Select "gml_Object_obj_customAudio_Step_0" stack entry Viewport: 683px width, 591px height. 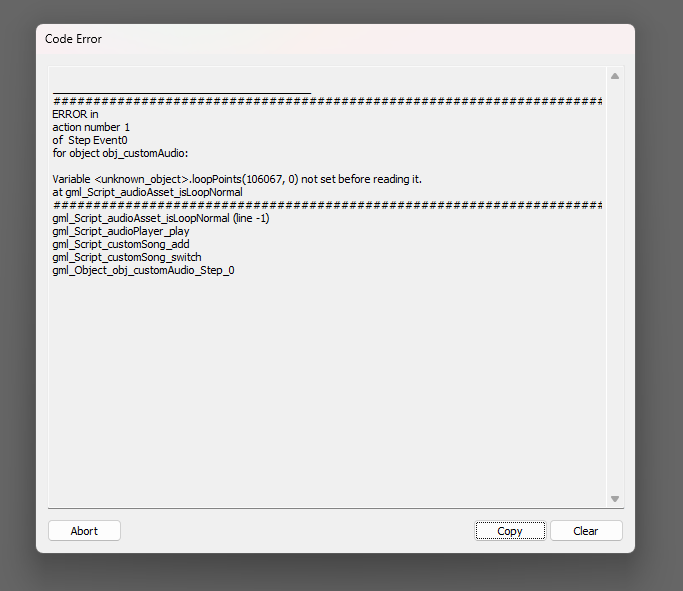143,270
